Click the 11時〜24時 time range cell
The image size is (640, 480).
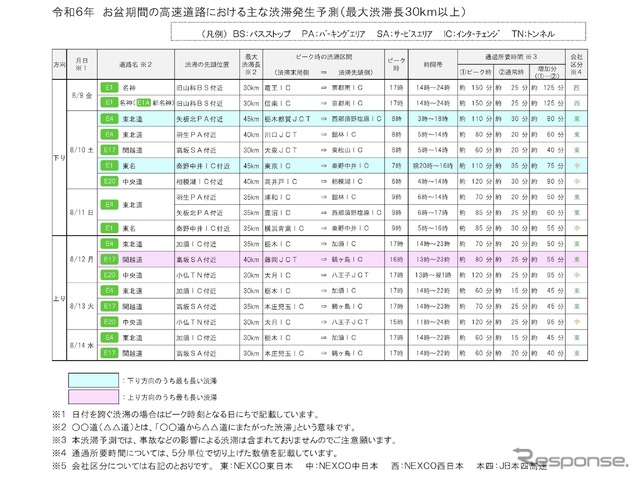click(433, 322)
